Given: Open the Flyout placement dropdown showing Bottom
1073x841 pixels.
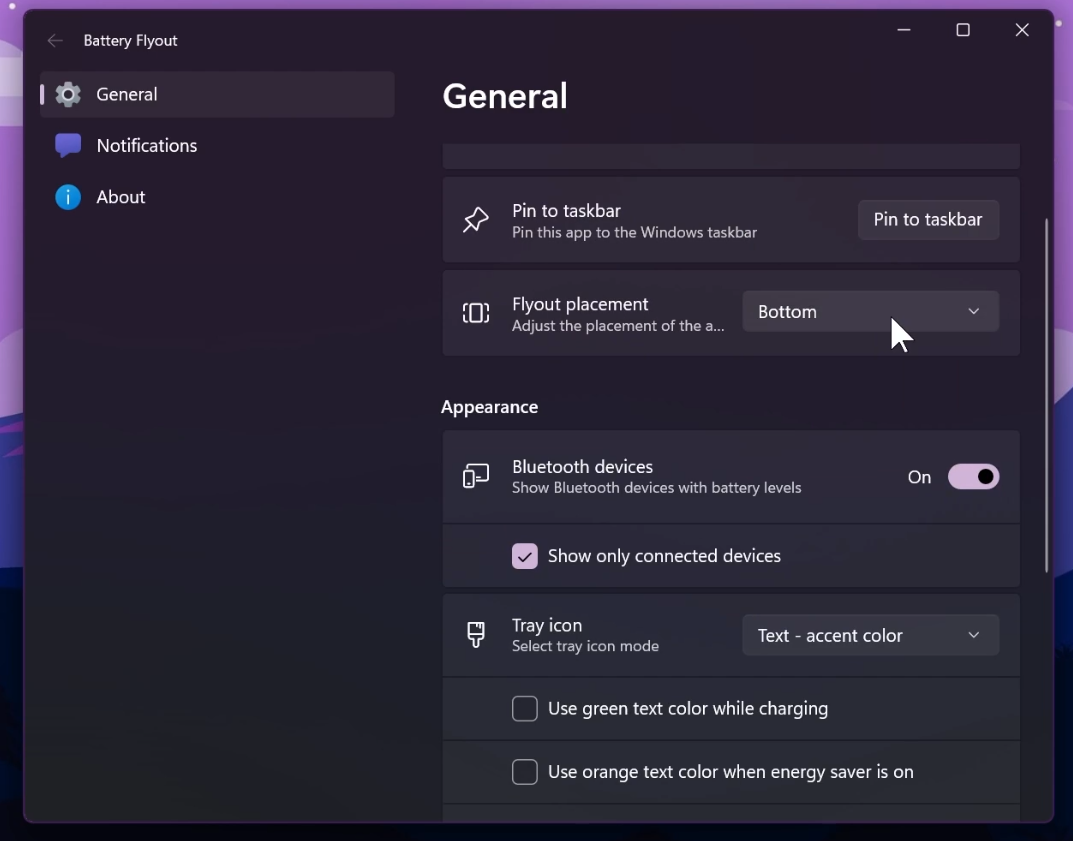Looking at the screenshot, I should pos(869,311).
